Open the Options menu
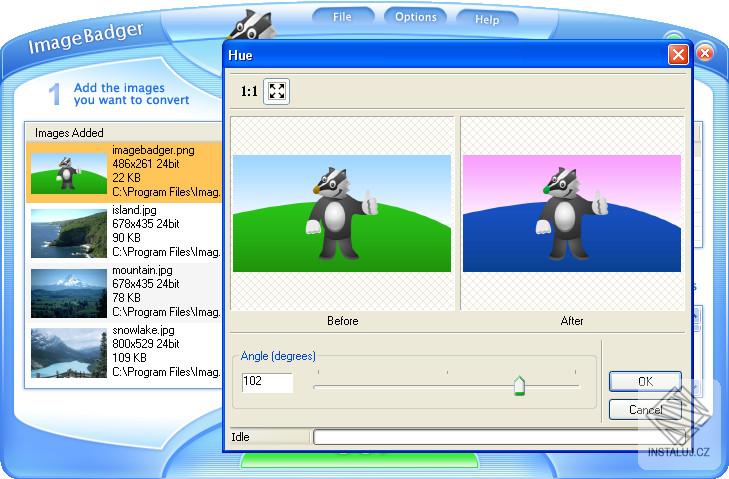 coord(416,17)
